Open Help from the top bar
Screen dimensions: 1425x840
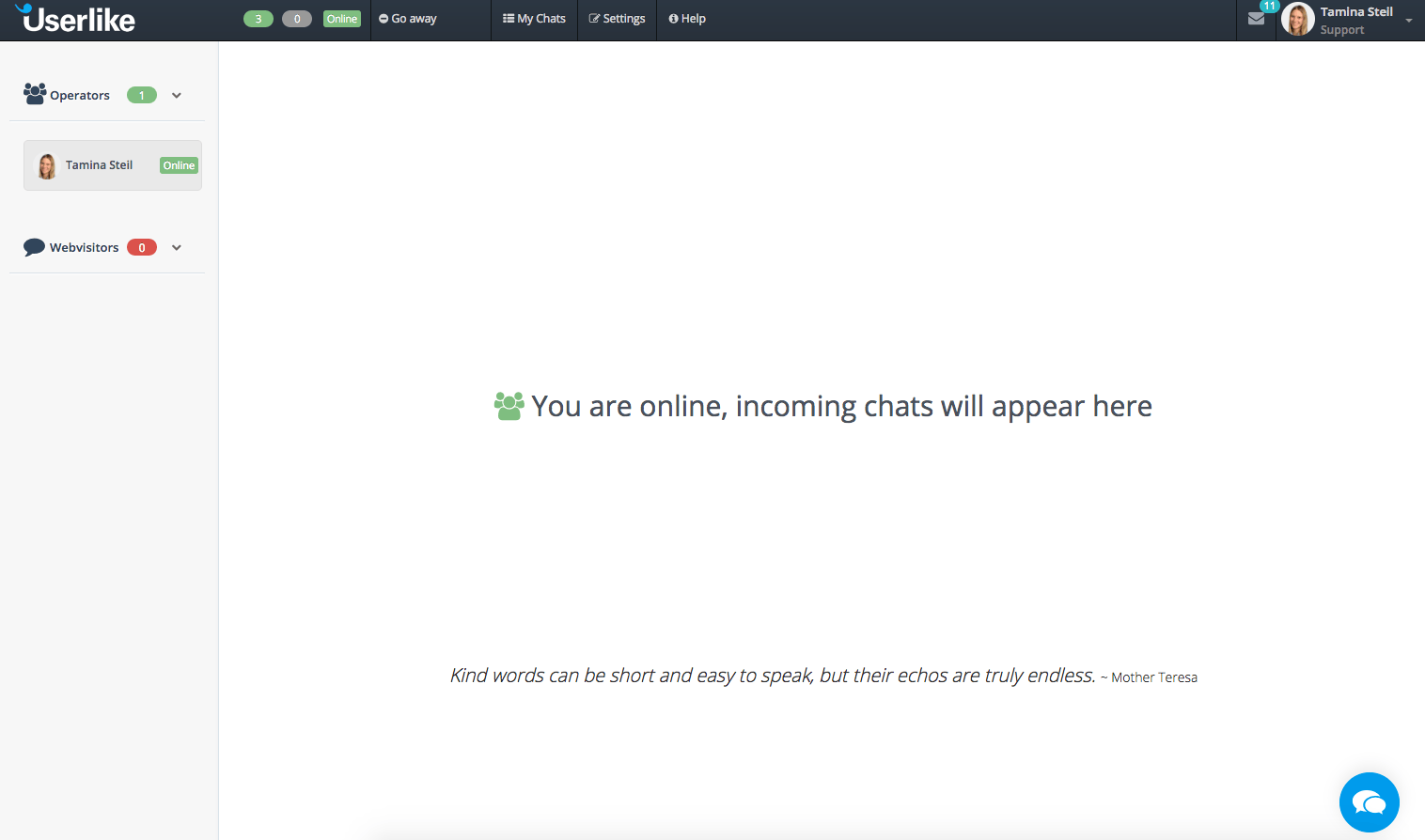[x=687, y=18]
